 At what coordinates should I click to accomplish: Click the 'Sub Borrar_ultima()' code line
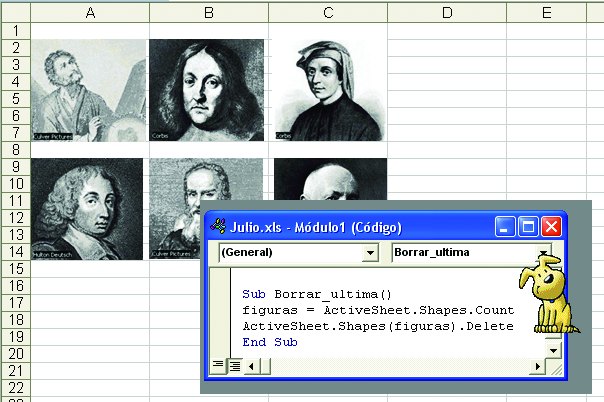(x=317, y=295)
